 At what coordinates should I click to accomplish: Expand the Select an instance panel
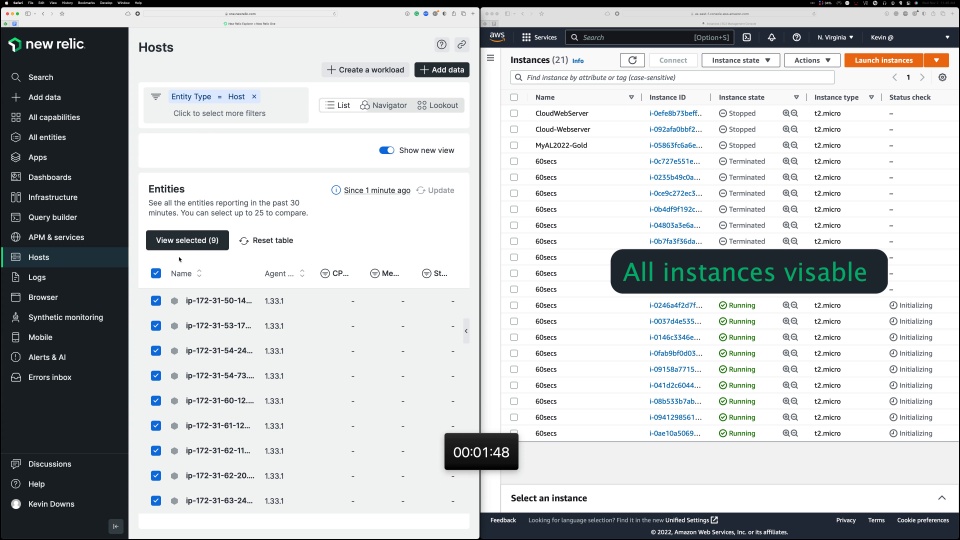(941, 498)
